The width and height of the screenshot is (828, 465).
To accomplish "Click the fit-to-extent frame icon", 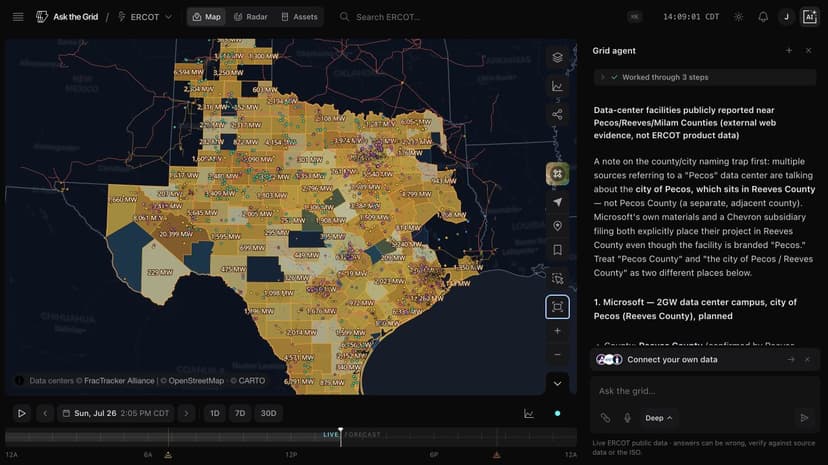I will tap(557, 307).
